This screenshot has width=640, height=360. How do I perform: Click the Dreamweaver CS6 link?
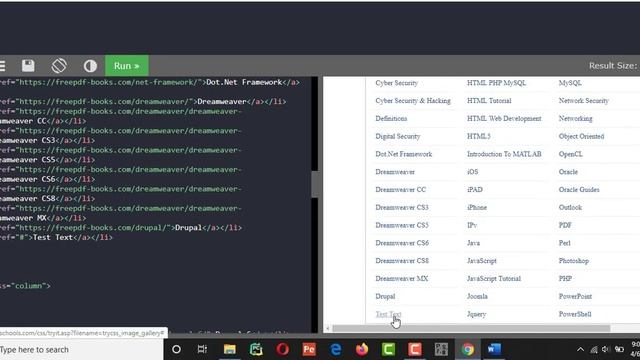pyautogui.click(x=402, y=243)
